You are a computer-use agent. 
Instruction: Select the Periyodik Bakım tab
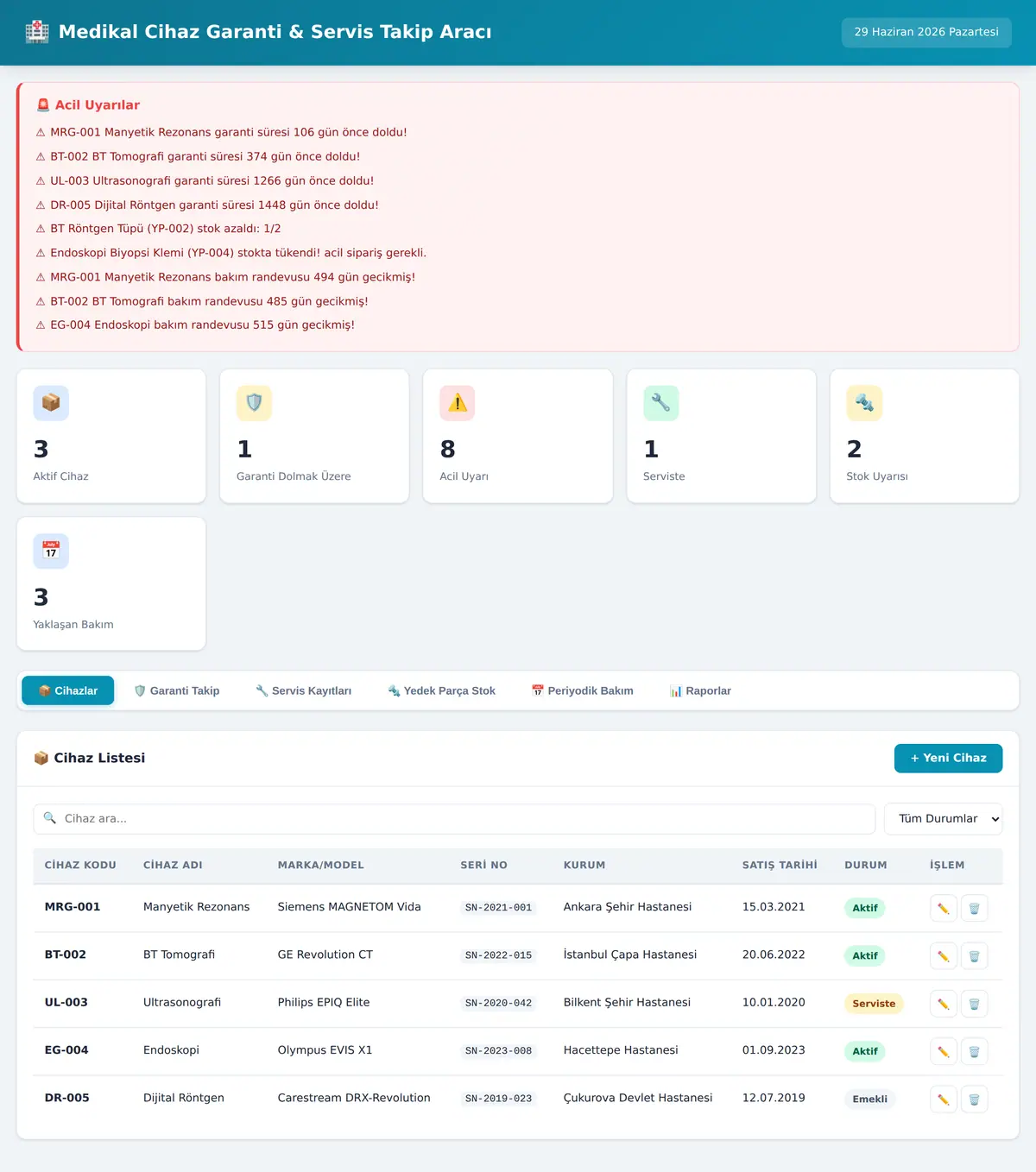[x=583, y=690]
